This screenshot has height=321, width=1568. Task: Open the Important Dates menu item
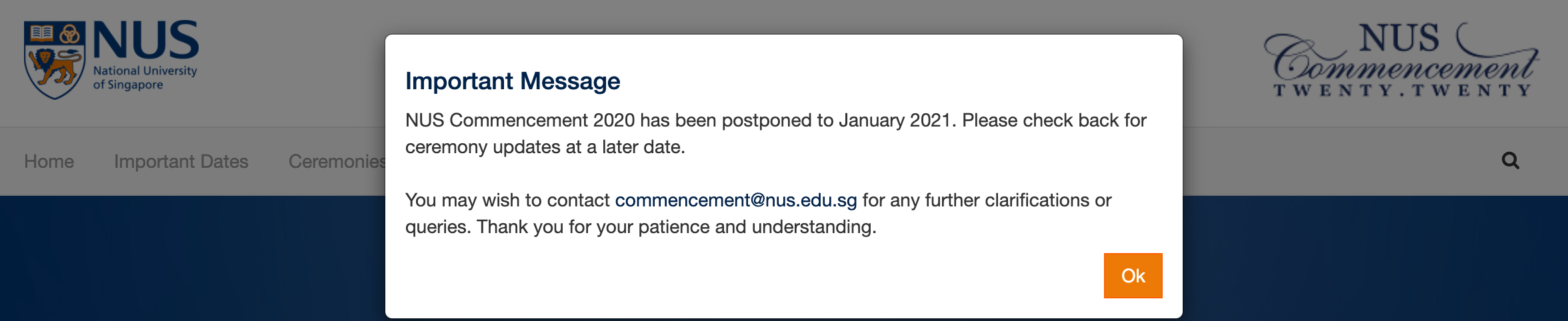click(x=181, y=161)
